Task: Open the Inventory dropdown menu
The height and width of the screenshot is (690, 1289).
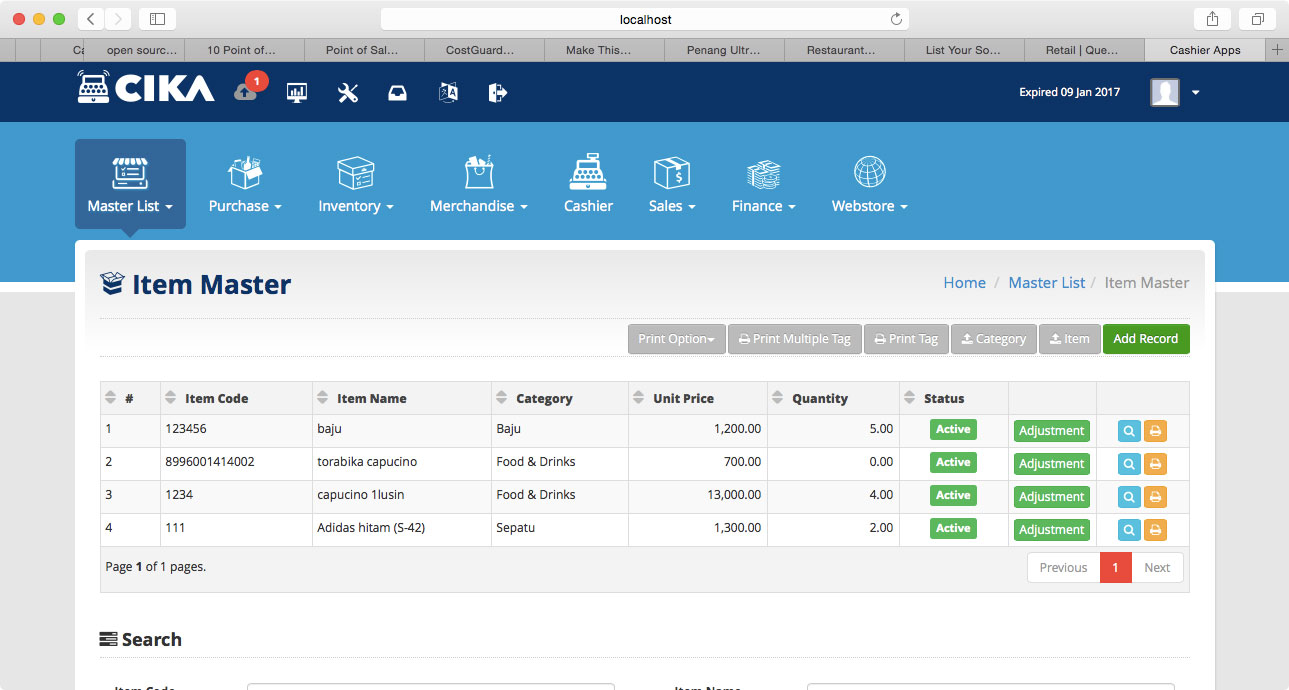Action: (x=355, y=185)
